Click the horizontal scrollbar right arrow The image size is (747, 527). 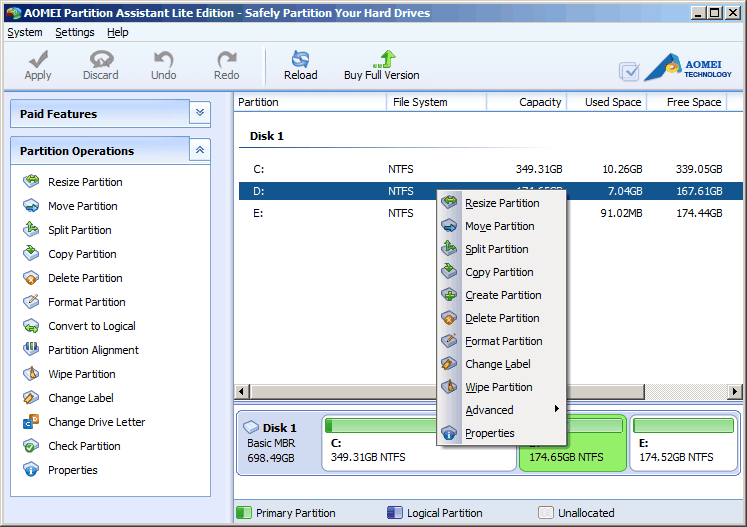(734, 392)
